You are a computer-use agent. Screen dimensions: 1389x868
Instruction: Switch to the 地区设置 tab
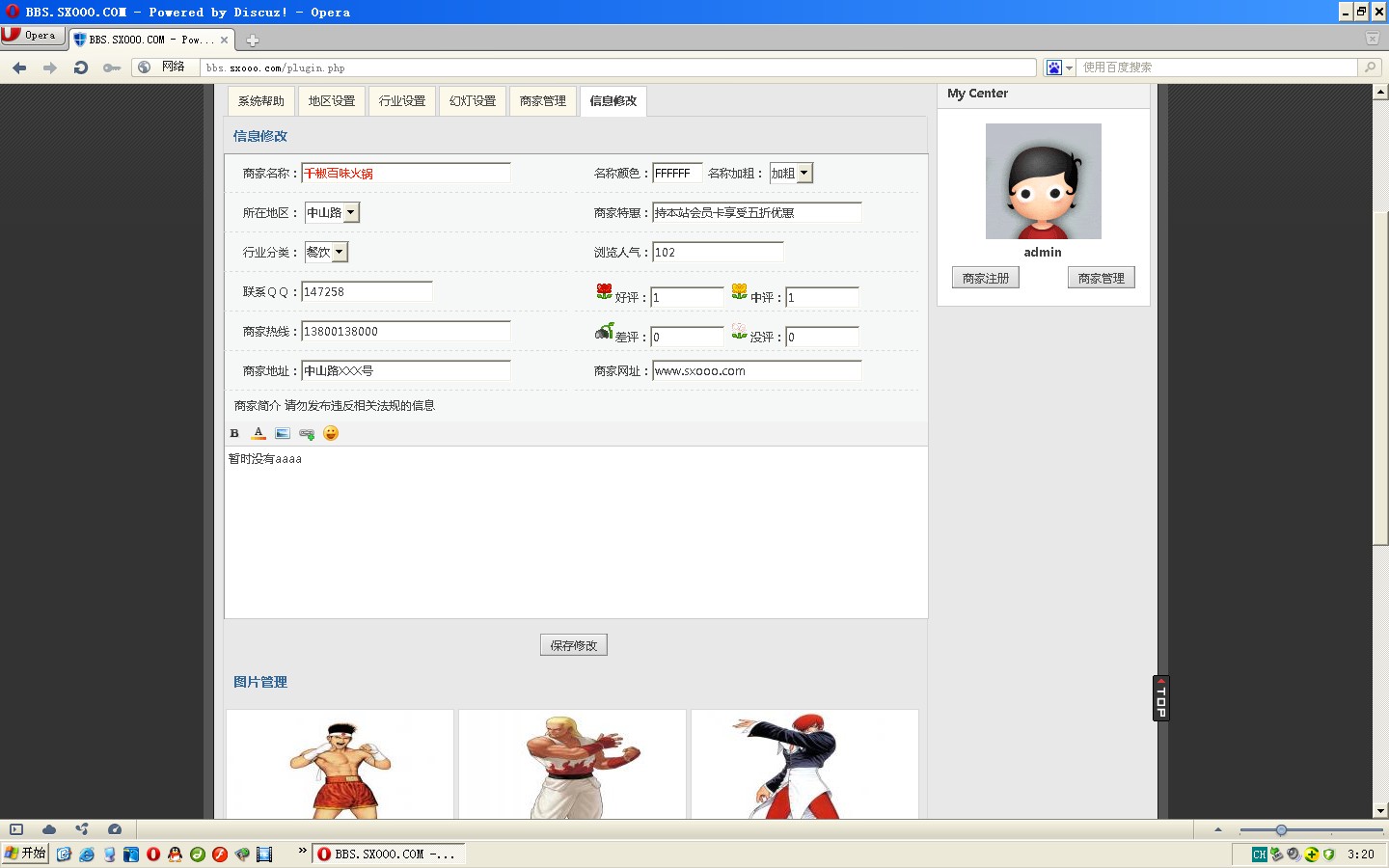pyautogui.click(x=332, y=101)
